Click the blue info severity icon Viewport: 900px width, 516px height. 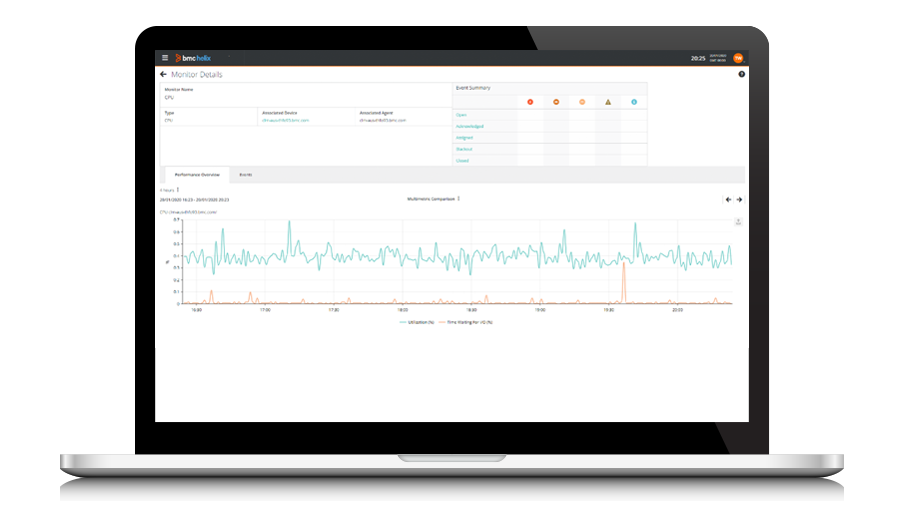tap(634, 102)
